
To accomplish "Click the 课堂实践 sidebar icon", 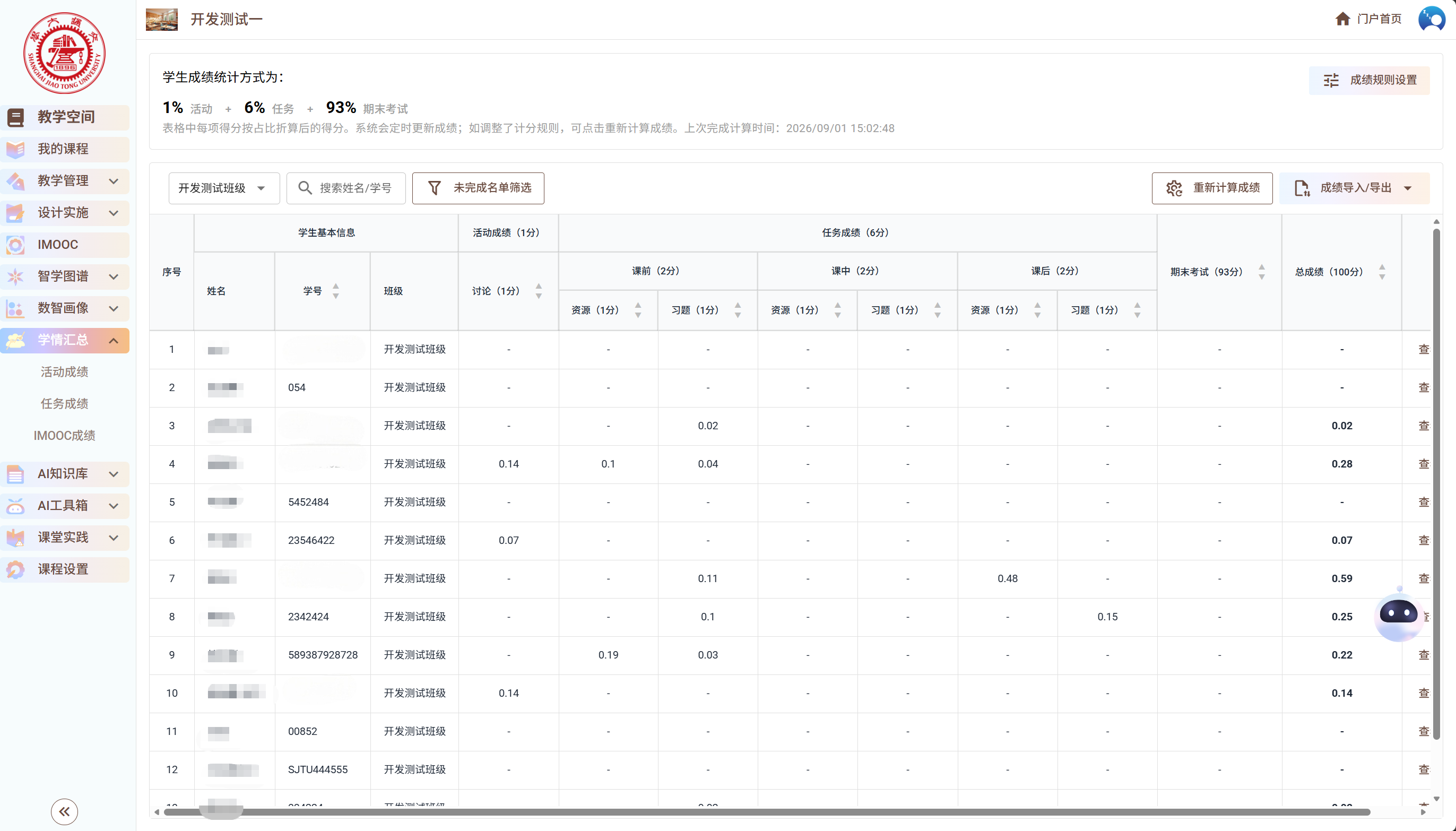I will coord(15,538).
